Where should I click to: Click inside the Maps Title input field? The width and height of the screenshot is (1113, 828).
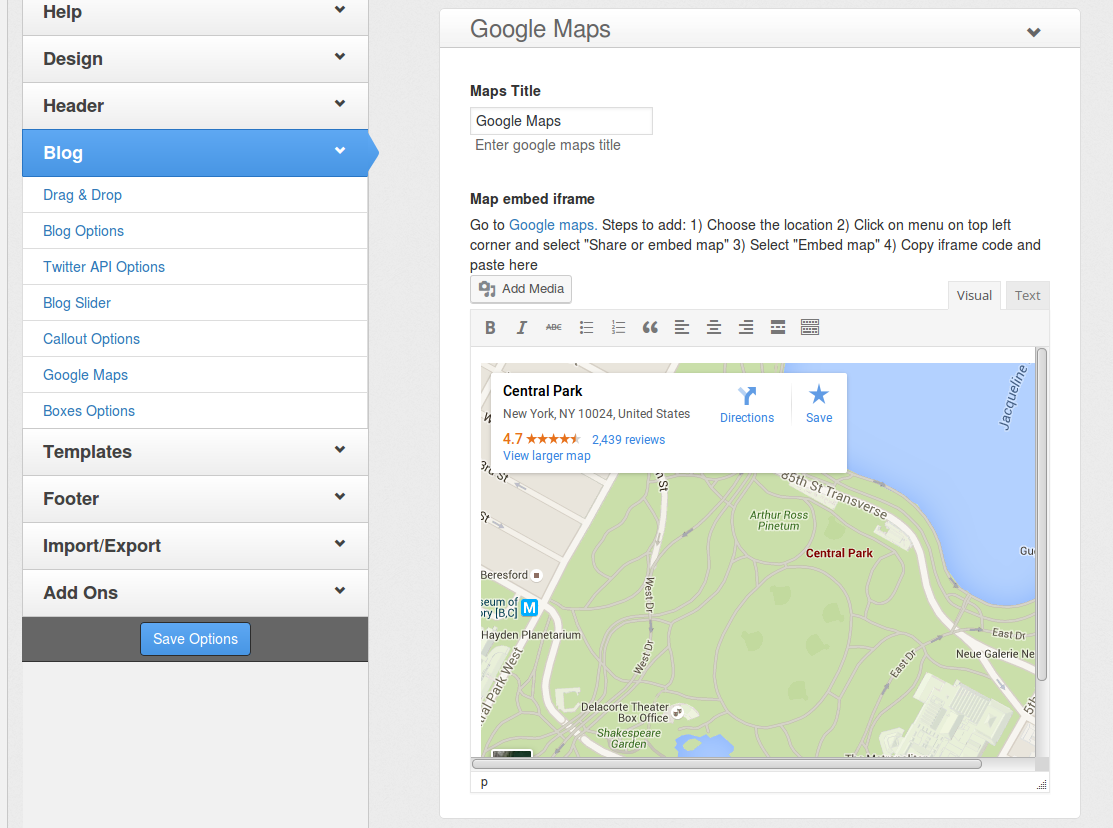[x=561, y=120]
